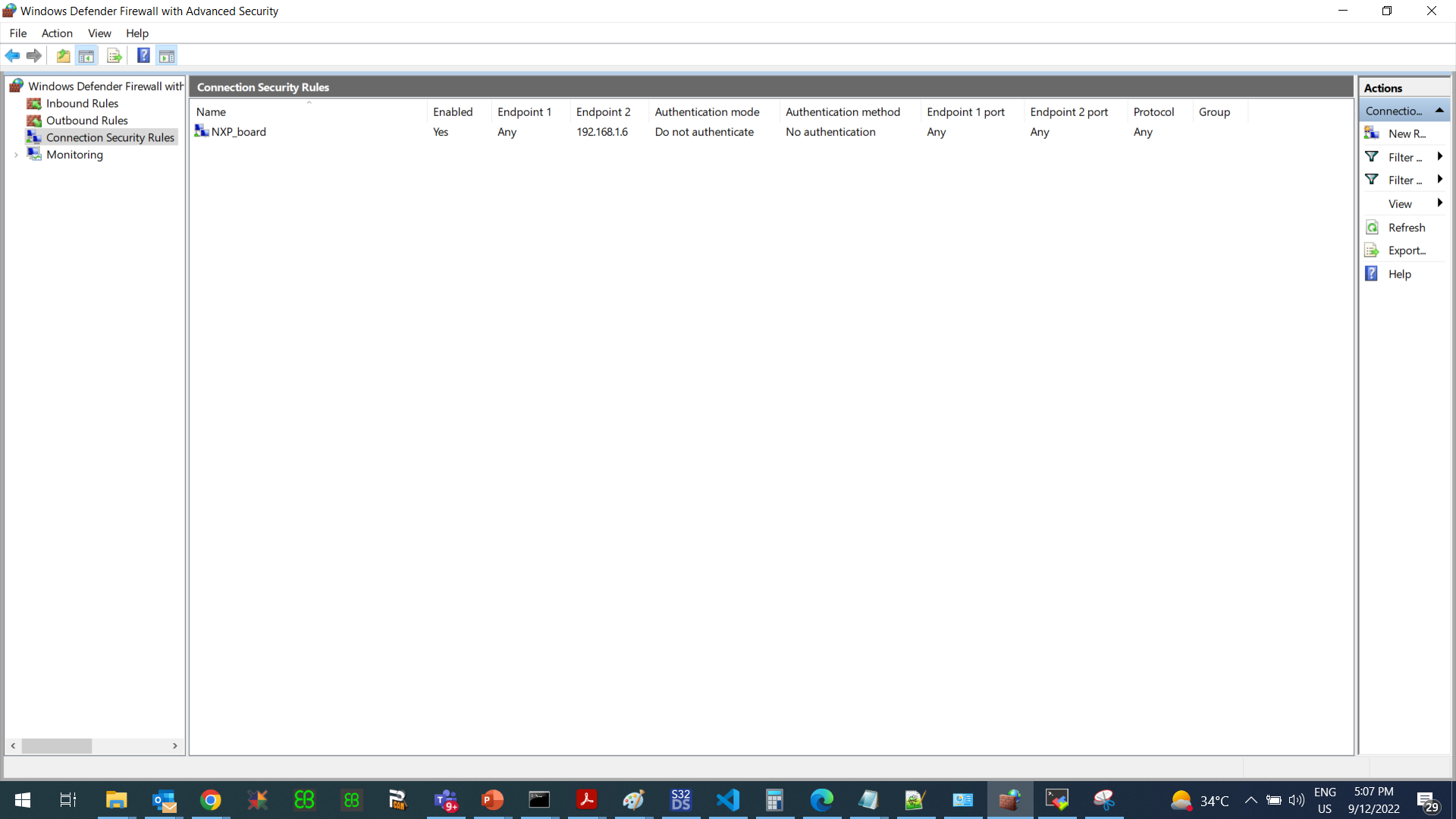The width and height of the screenshot is (1456, 819).
Task: Open the volume control in tray
Action: (1297, 800)
